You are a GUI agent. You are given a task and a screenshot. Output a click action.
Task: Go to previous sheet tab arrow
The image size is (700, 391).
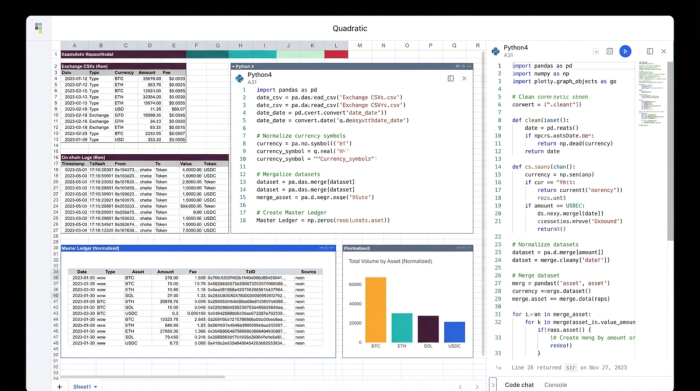tap(460, 387)
